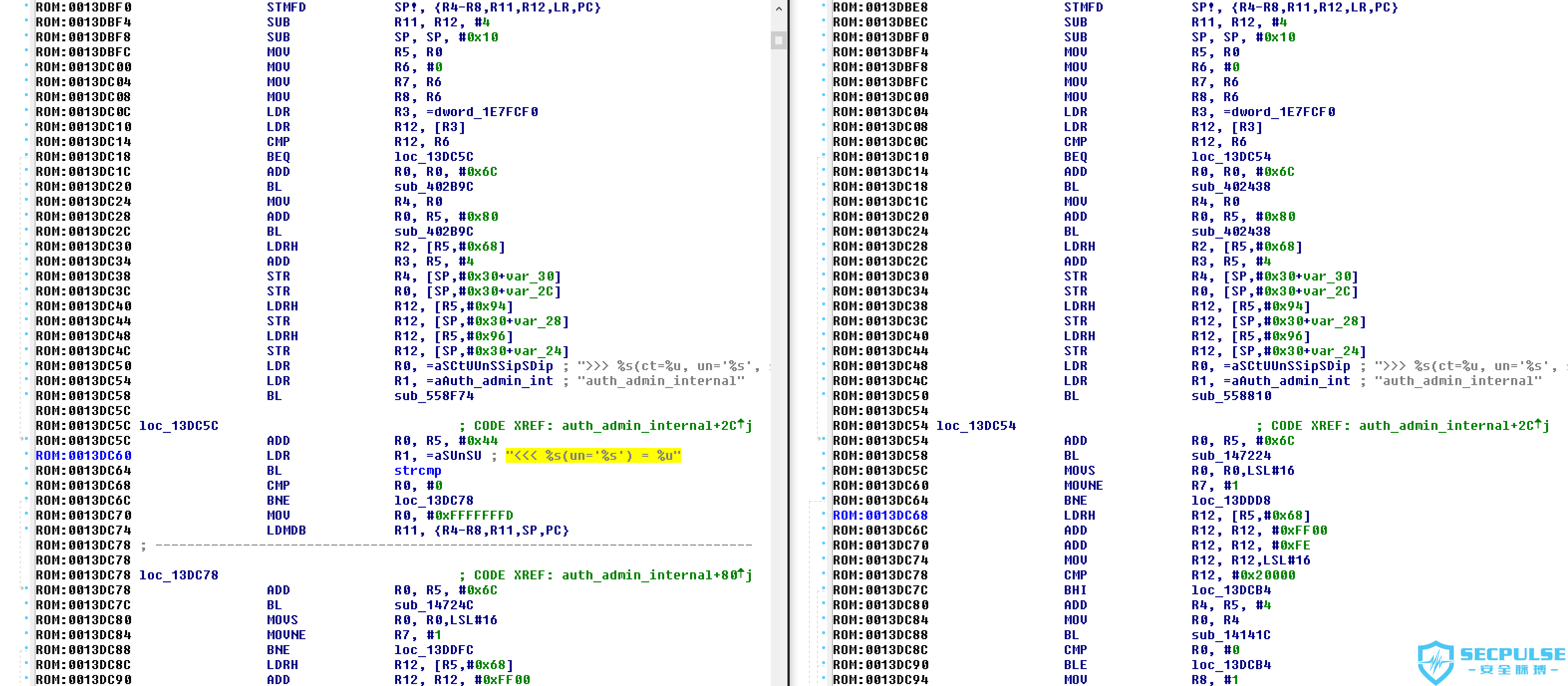Viewport: 1568px width, 686px height.
Task: Click "auth_admin_internal" string comment in right pane
Action: click(x=1458, y=381)
